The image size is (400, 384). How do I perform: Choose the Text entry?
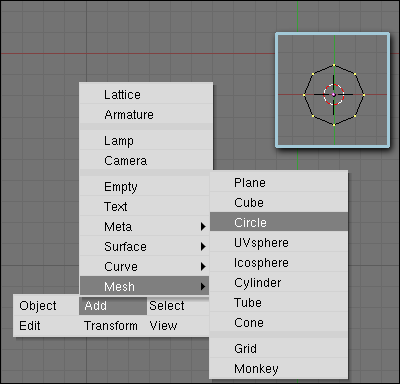tap(145, 207)
